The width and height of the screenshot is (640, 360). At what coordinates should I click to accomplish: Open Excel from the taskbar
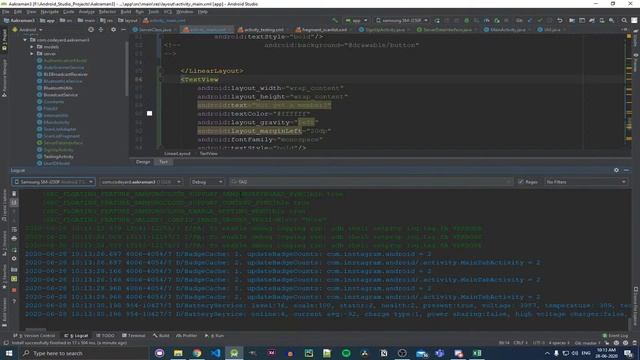477,353
